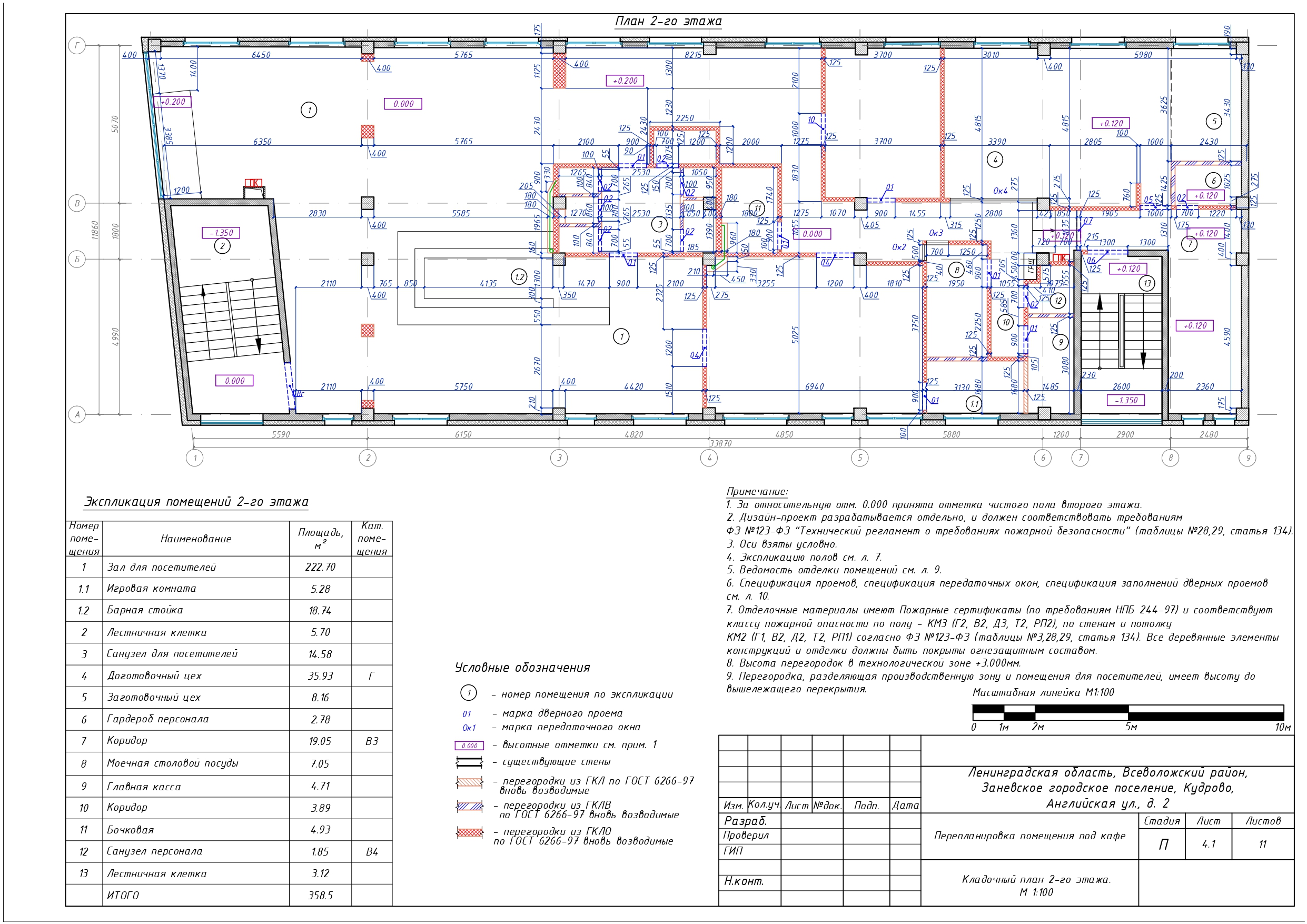Click the existing walls symbol in legend

[469, 762]
